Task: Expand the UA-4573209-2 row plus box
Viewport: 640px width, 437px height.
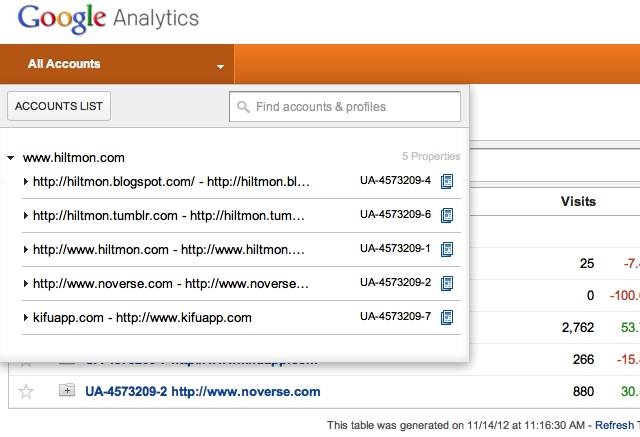Action: (x=67, y=391)
